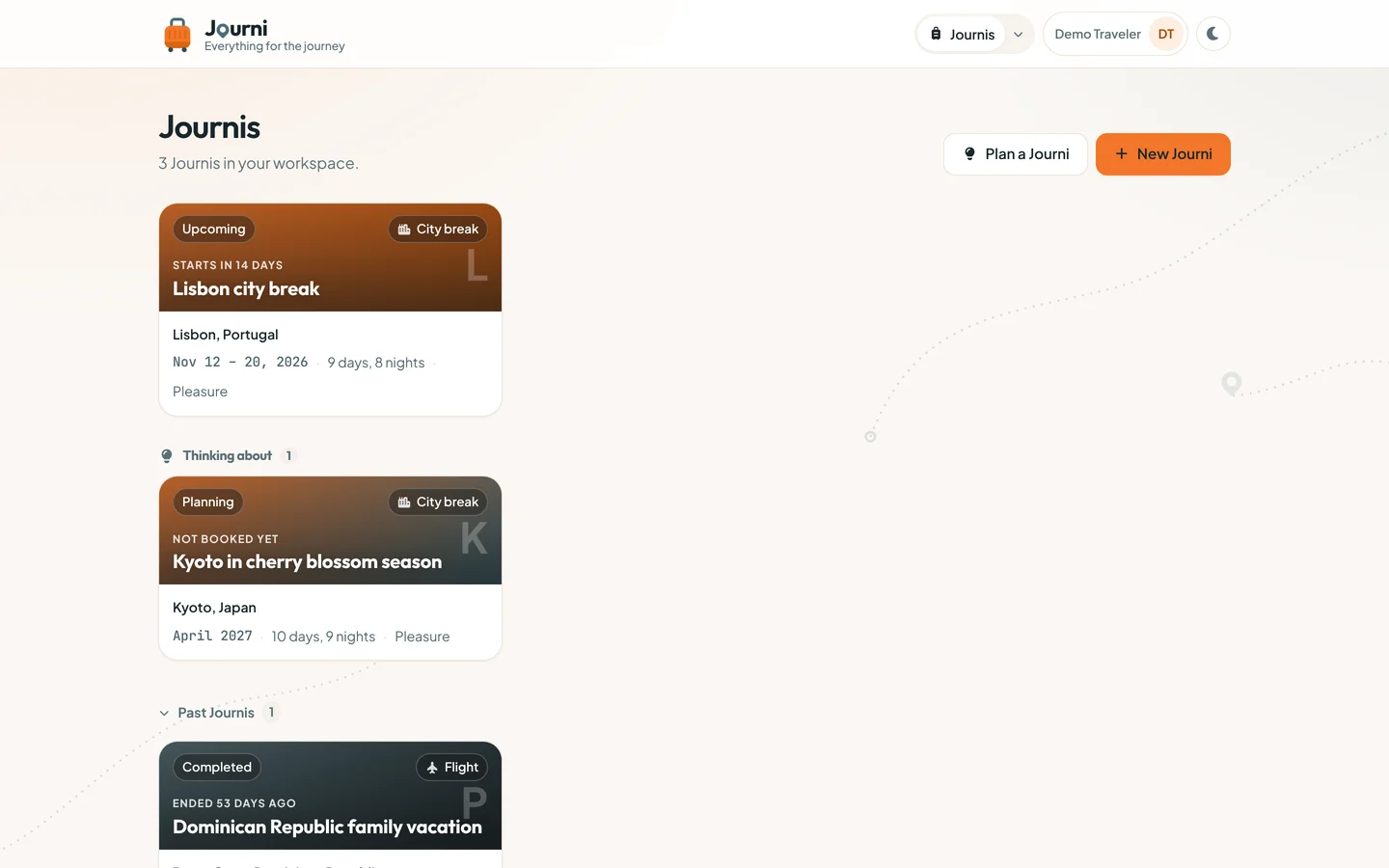Click the plus icon in New Journi

pyautogui.click(x=1121, y=154)
